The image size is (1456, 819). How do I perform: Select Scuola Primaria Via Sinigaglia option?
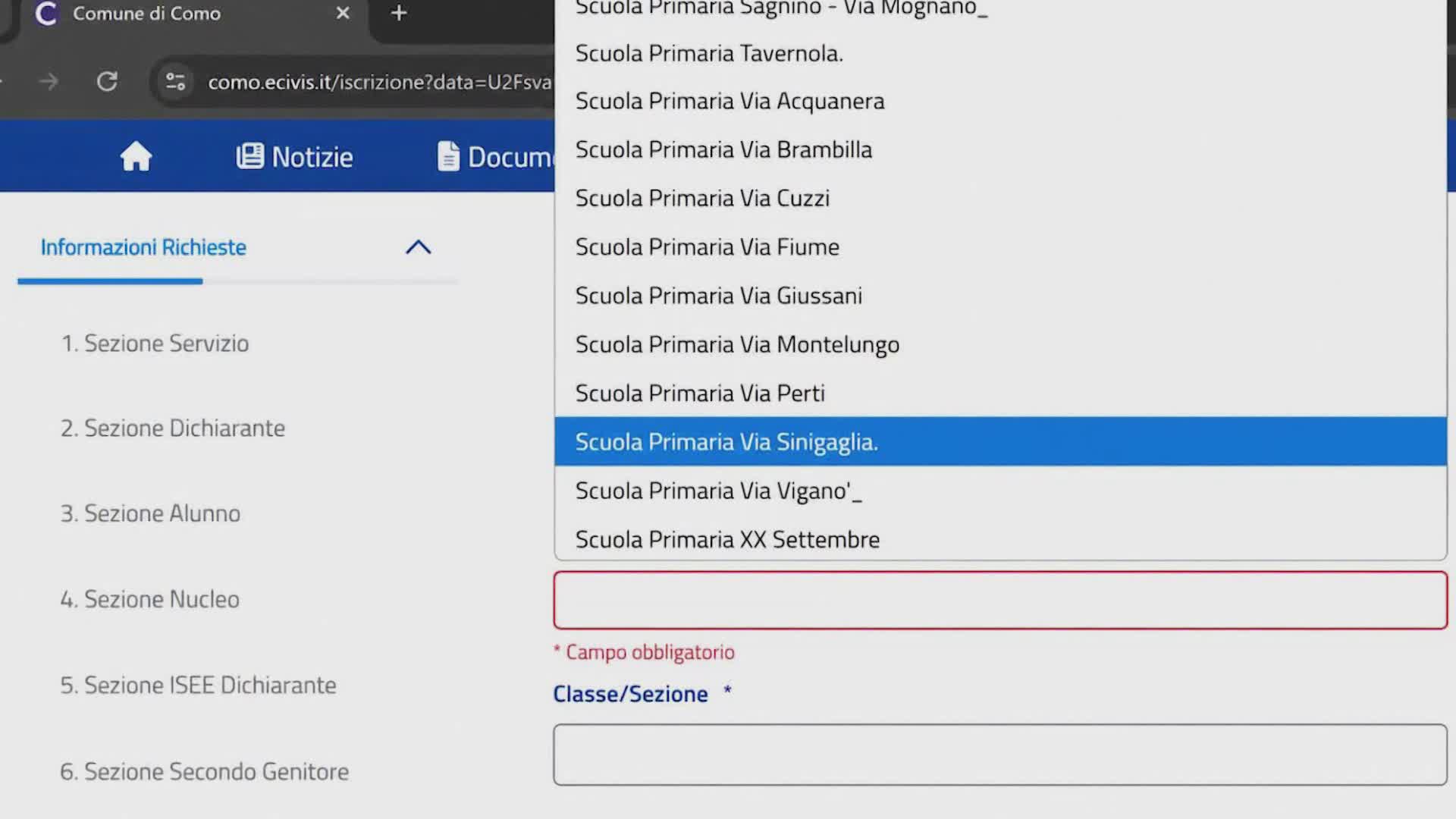pos(1001,441)
